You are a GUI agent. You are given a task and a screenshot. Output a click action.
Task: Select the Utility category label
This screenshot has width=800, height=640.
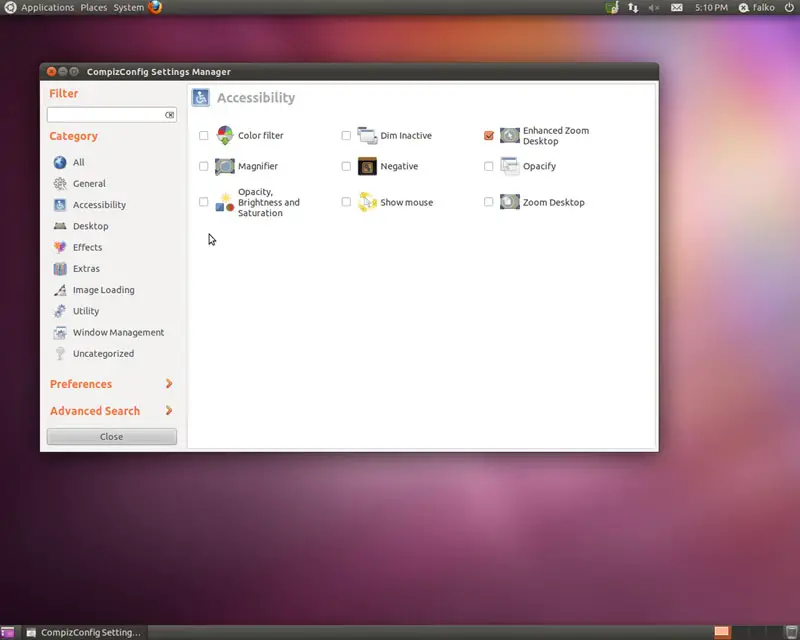(x=86, y=311)
